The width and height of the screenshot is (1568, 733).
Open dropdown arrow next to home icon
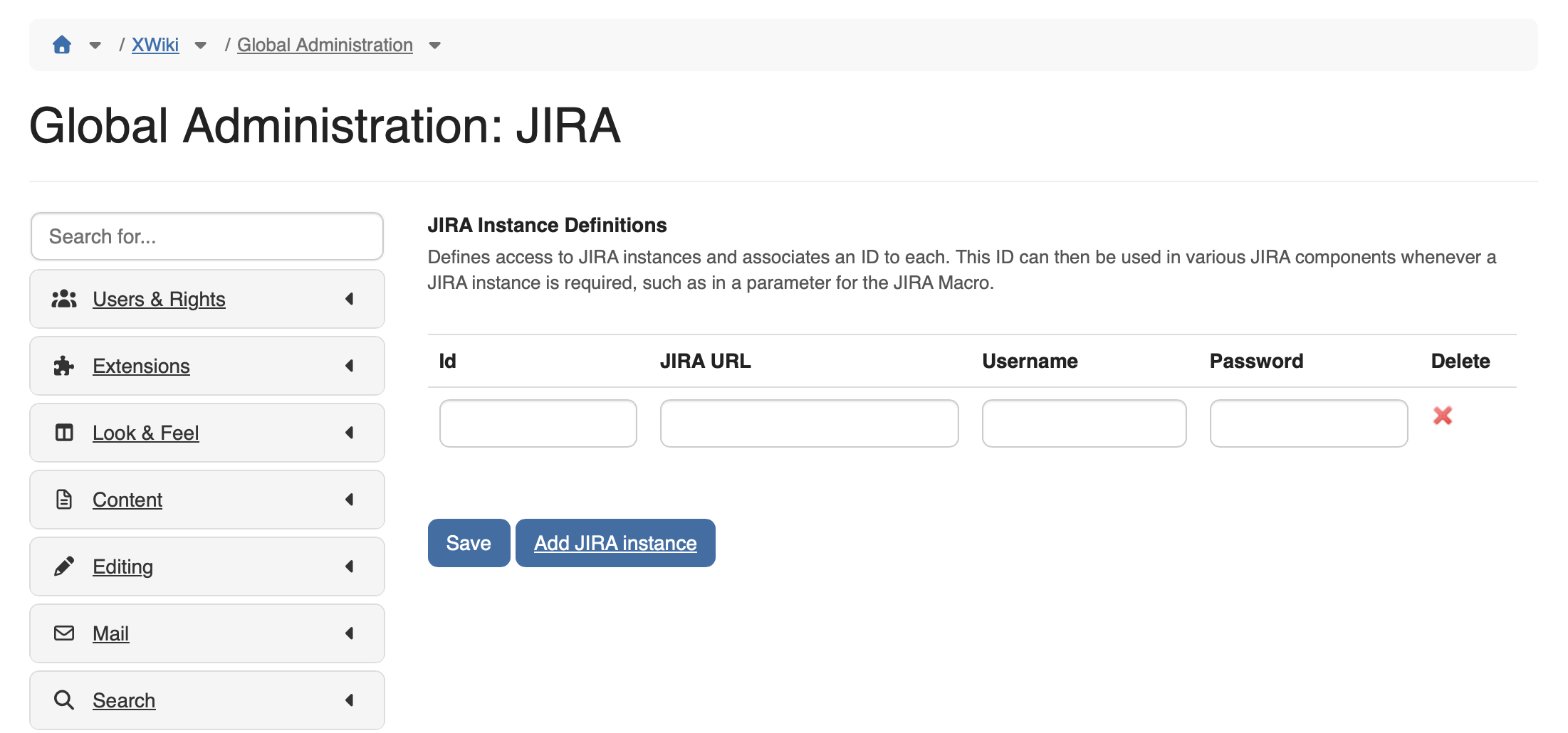pyautogui.click(x=95, y=46)
